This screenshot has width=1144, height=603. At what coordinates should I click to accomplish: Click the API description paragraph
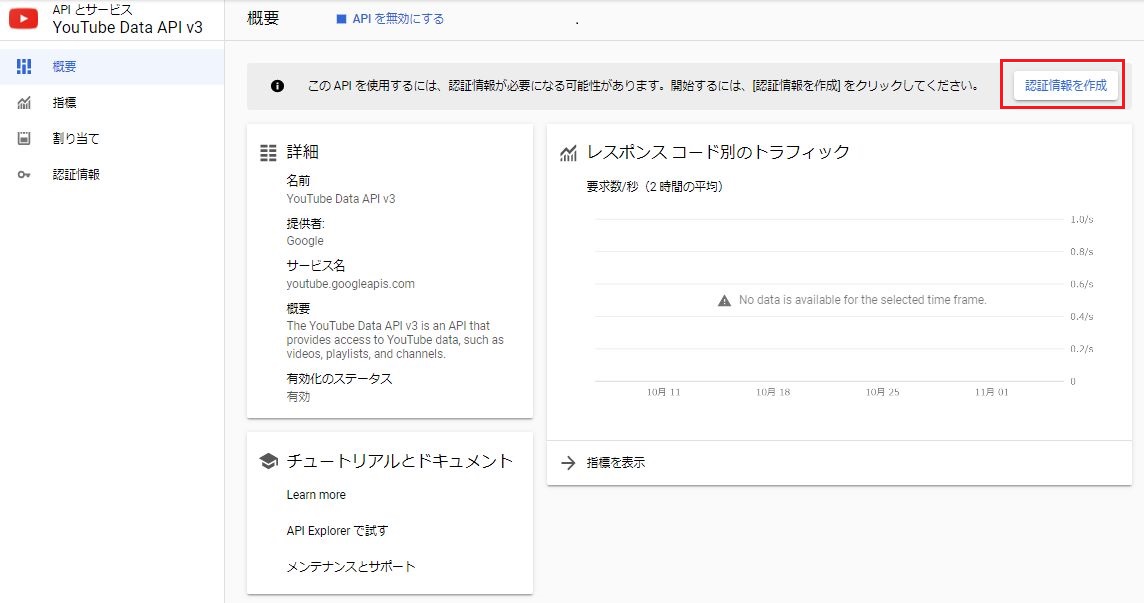[395, 340]
